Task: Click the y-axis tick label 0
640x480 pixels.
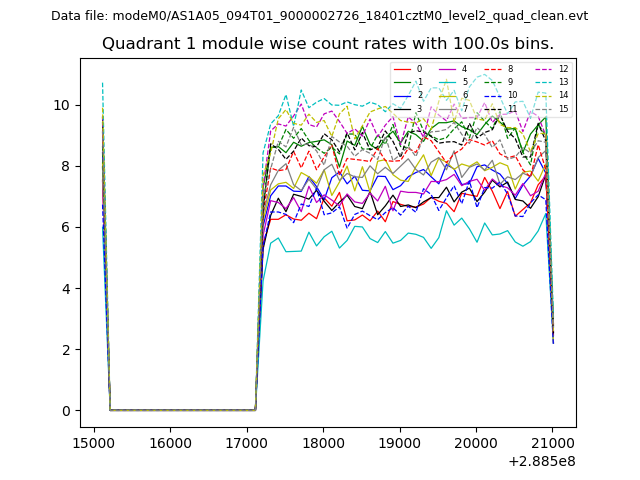Action: pyautogui.click(x=65, y=411)
